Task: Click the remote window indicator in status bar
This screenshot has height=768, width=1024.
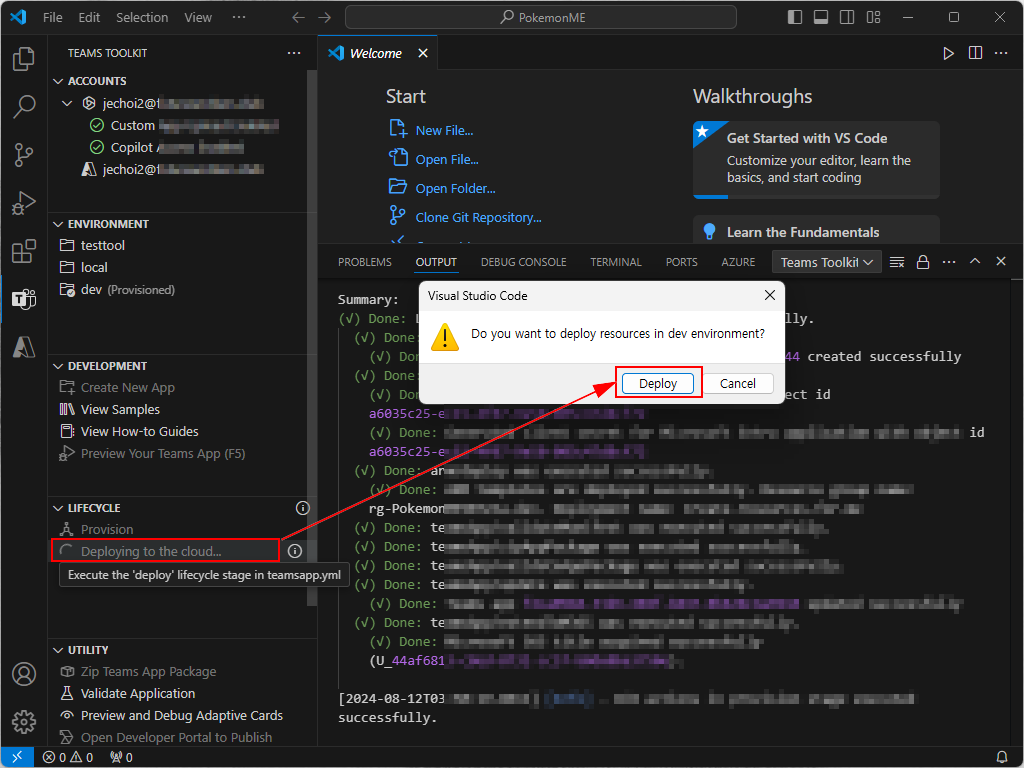Action: click(x=17, y=758)
